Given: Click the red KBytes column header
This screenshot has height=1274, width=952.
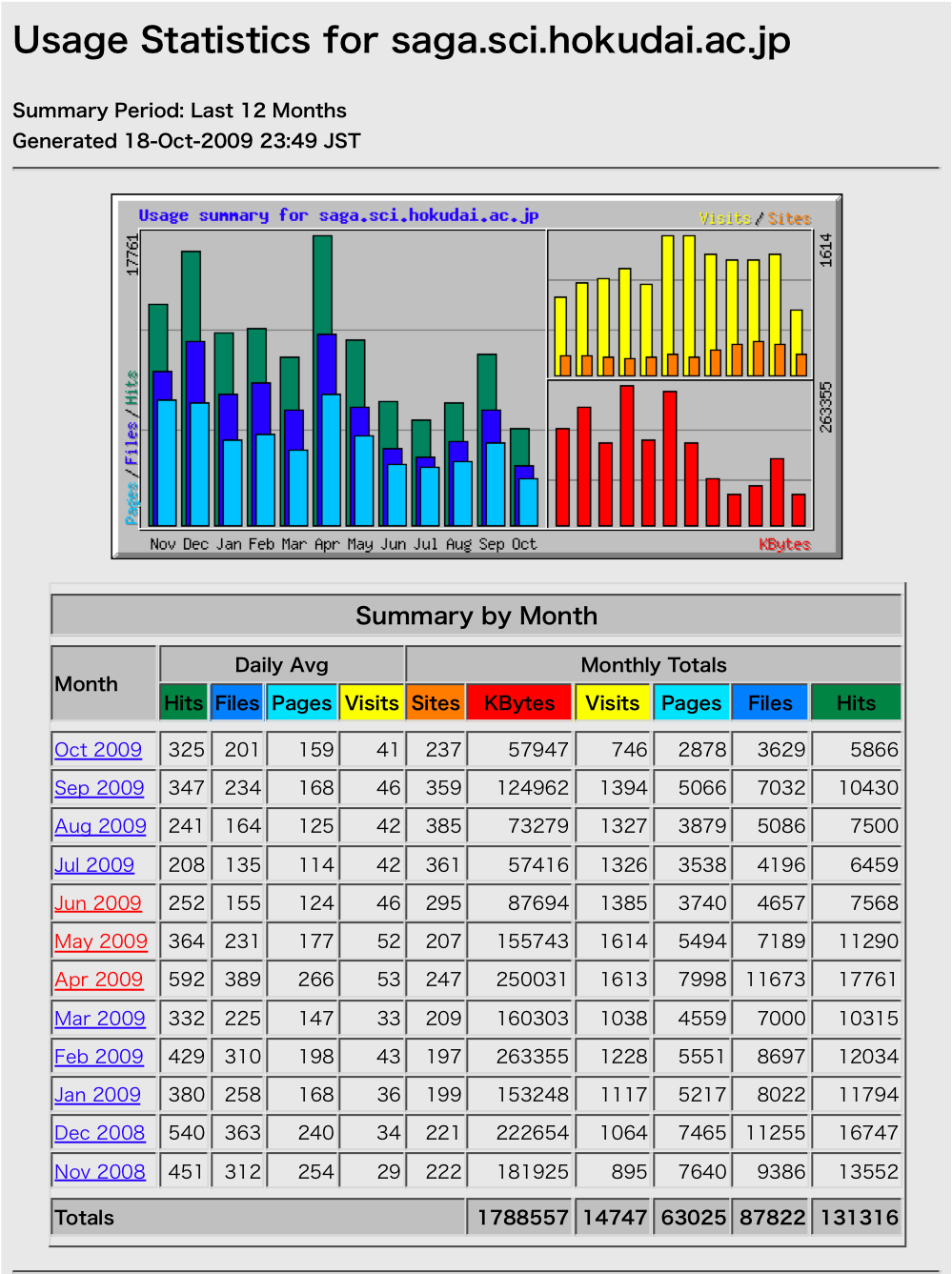Looking at the screenshot, I should pos(519,702).
